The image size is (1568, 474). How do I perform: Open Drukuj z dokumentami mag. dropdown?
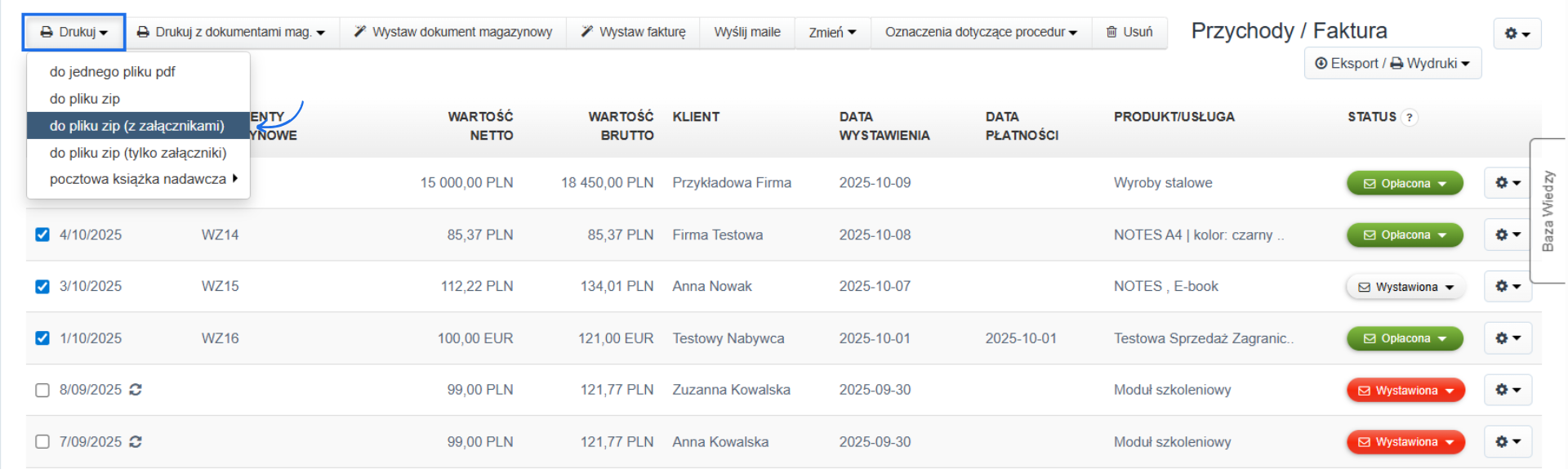click(x=230, y=32)
